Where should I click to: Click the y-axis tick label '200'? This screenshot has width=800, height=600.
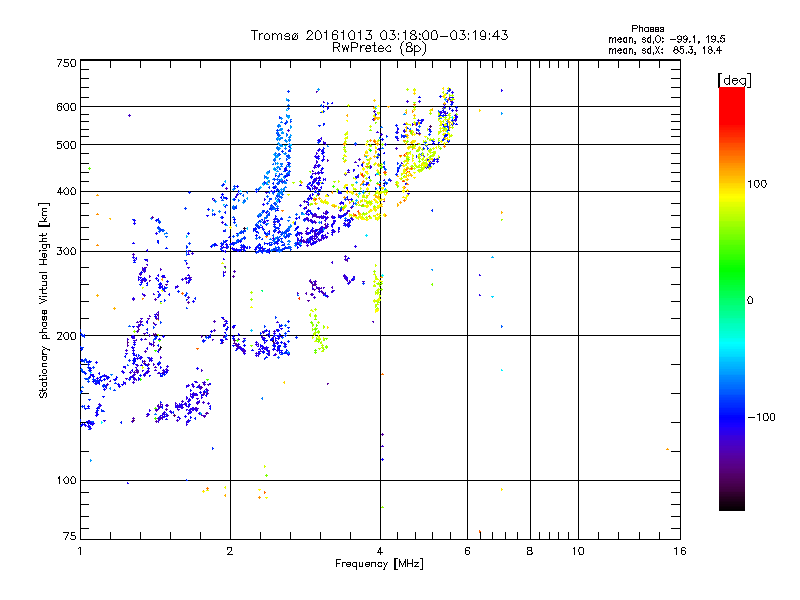coord(66,336)
